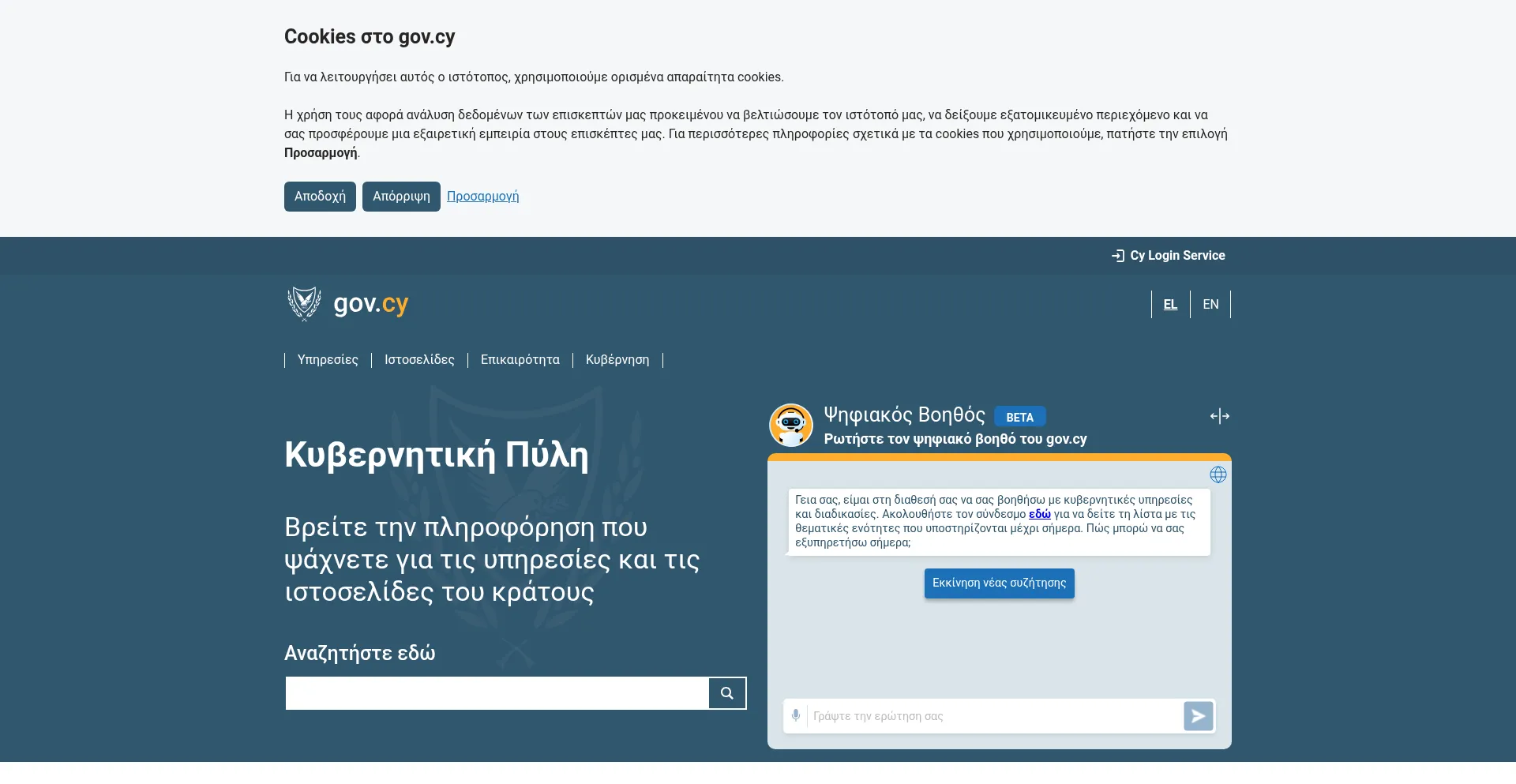Send the chat message with the arrow button
1516x784 pixels.
1198,716
